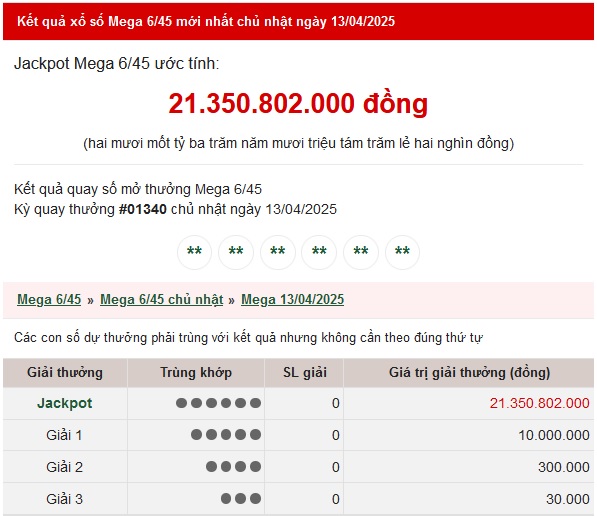Viewport: 597px width, 516px height.
Task: Click the six-dot match icons in Jackpot row
Action: click(219, 403)
